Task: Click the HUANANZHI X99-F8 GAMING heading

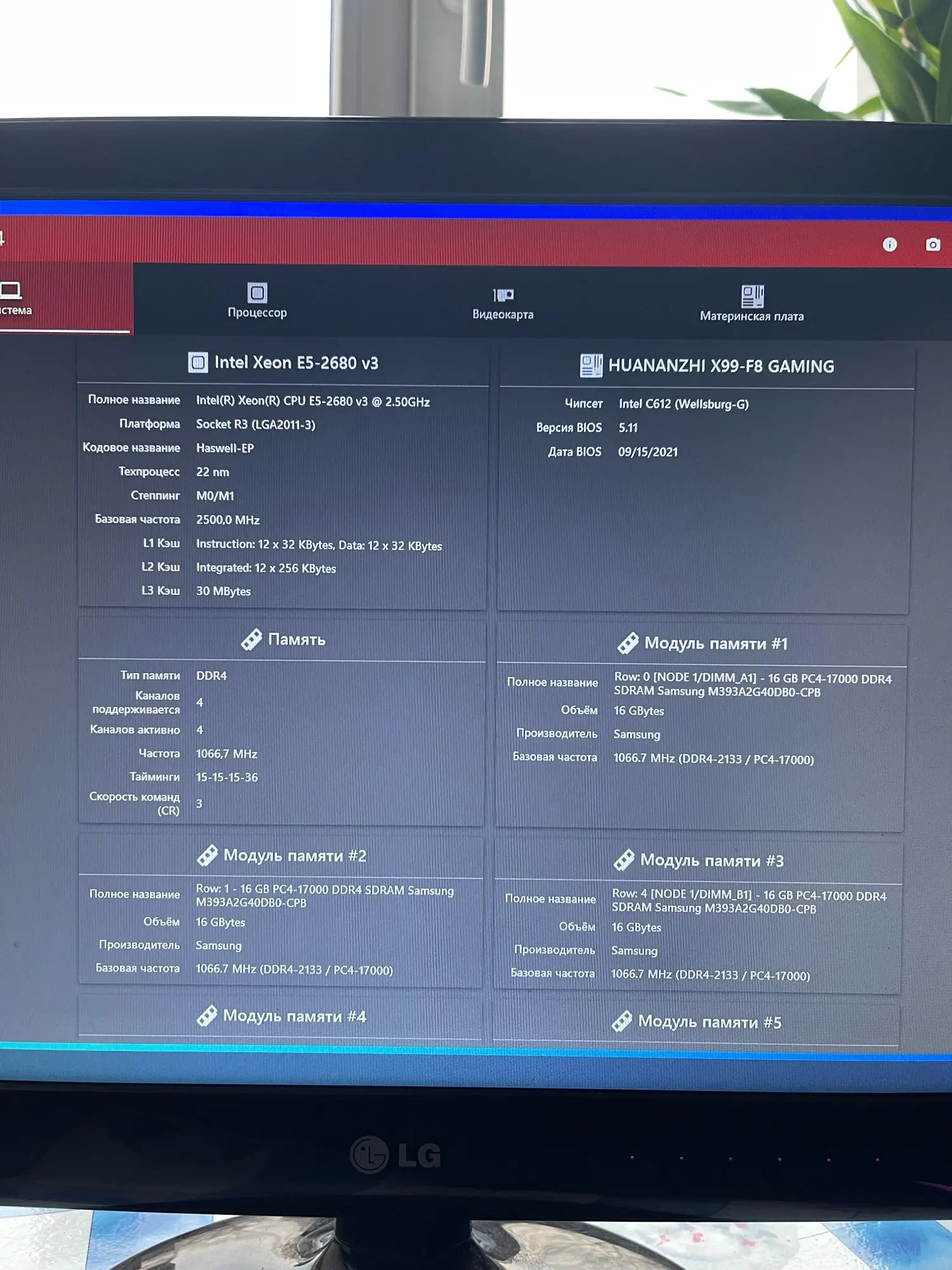Action: click(x=721, y=366)
